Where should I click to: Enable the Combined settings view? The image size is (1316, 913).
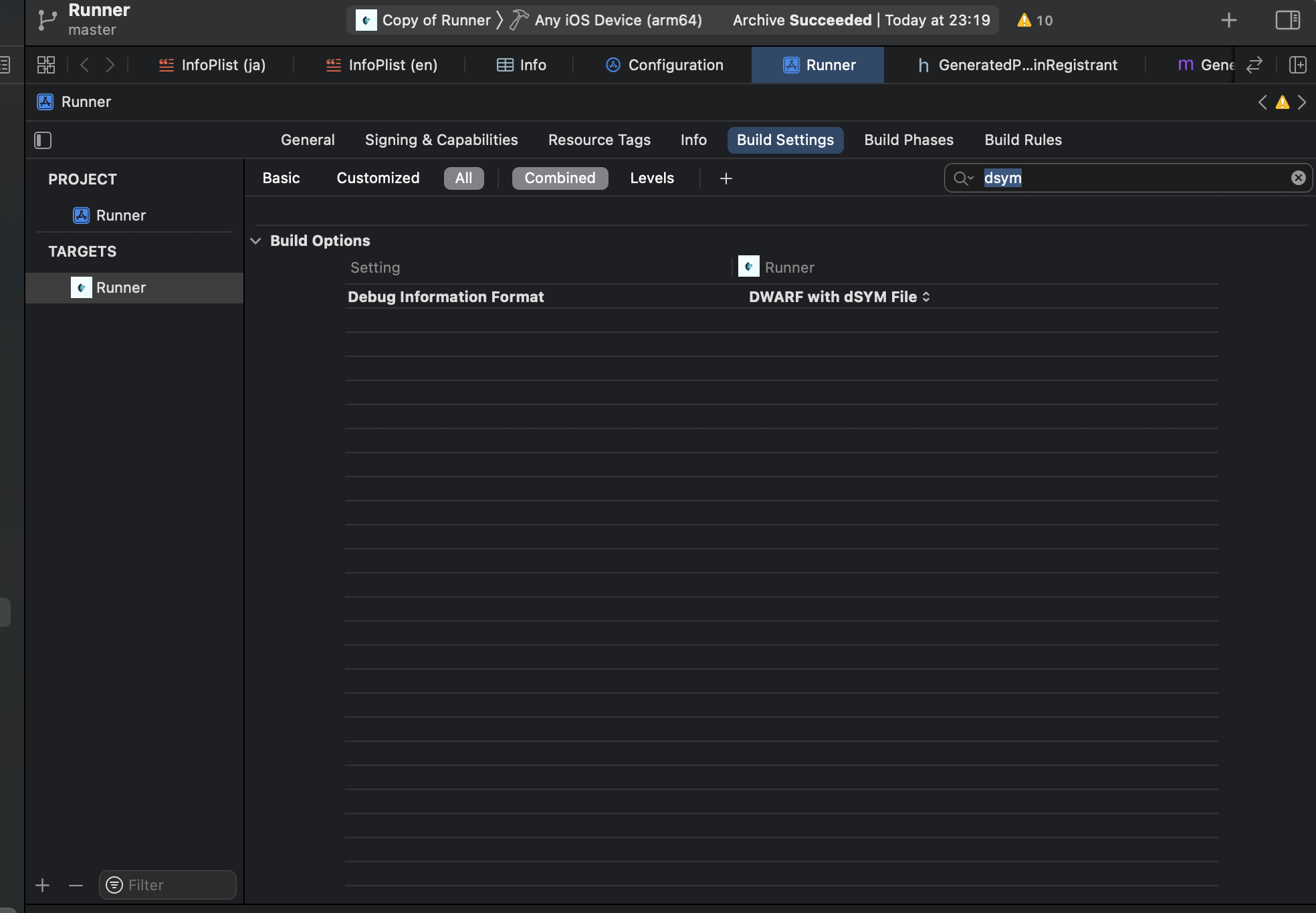(560, 178)
